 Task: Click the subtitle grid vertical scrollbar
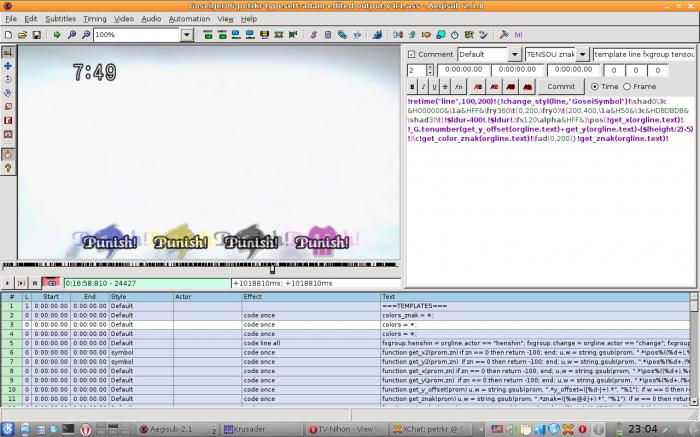click(694, 349)
